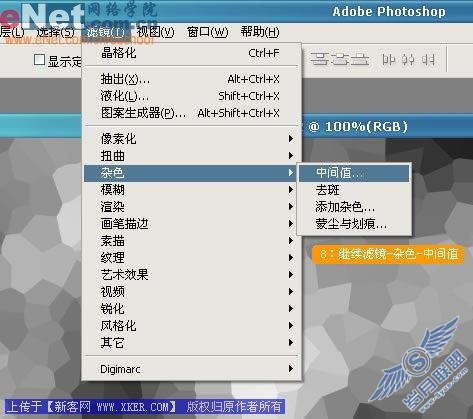Toggle the 显示定 checkbox in options bar
The image size is (473, 419).
point(39,60)
